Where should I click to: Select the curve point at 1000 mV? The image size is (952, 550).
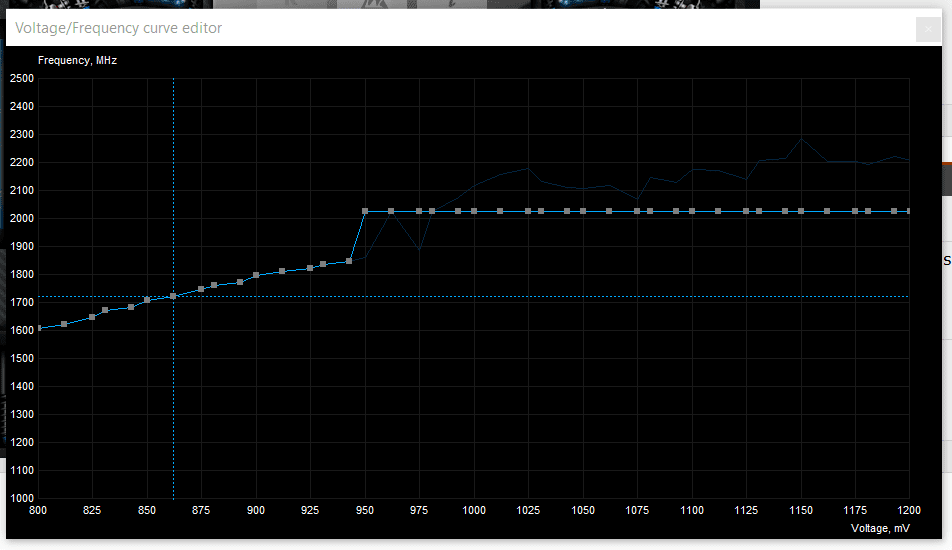click(x=474, y=211)
